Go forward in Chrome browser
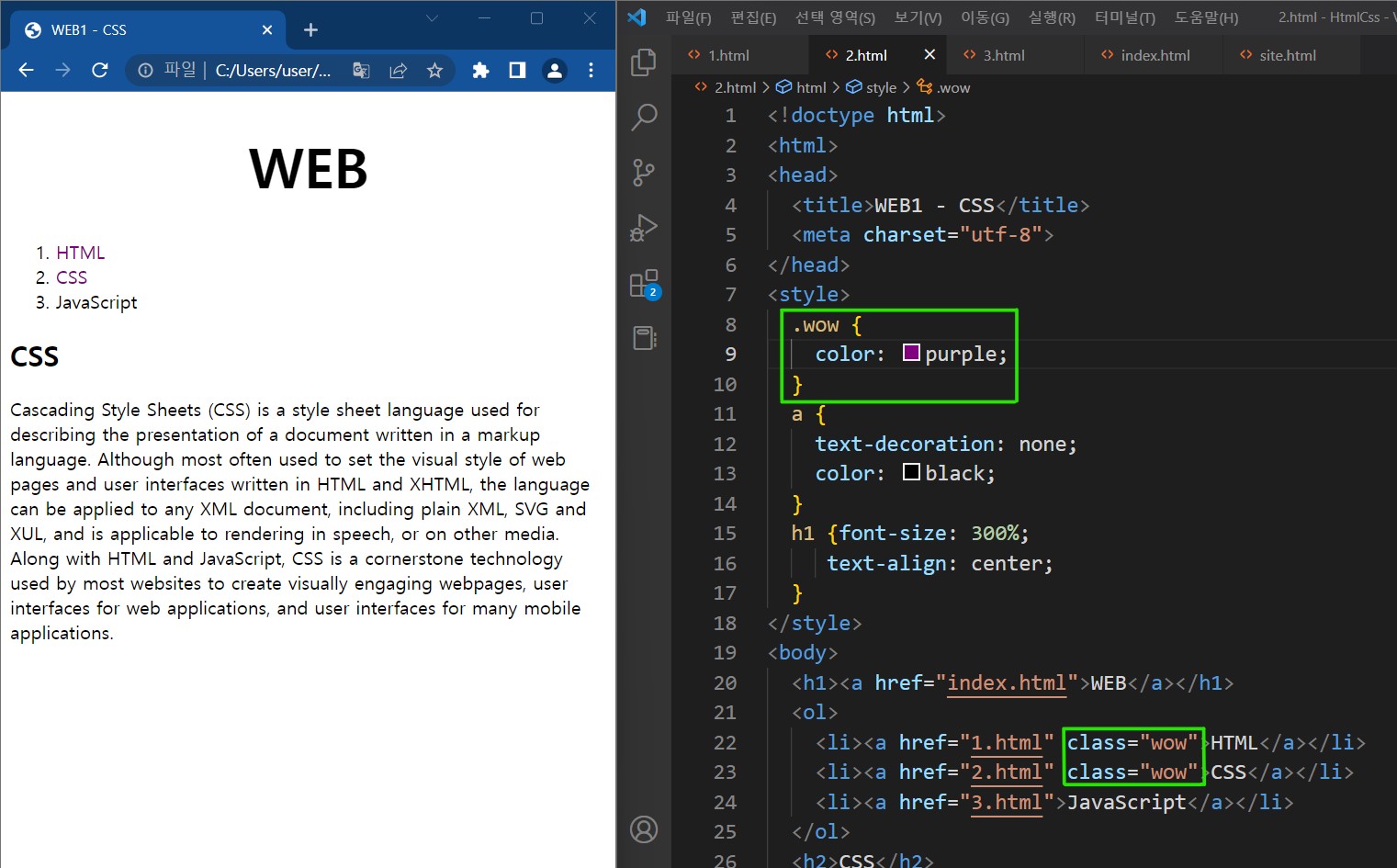 (x=62, y=70)
